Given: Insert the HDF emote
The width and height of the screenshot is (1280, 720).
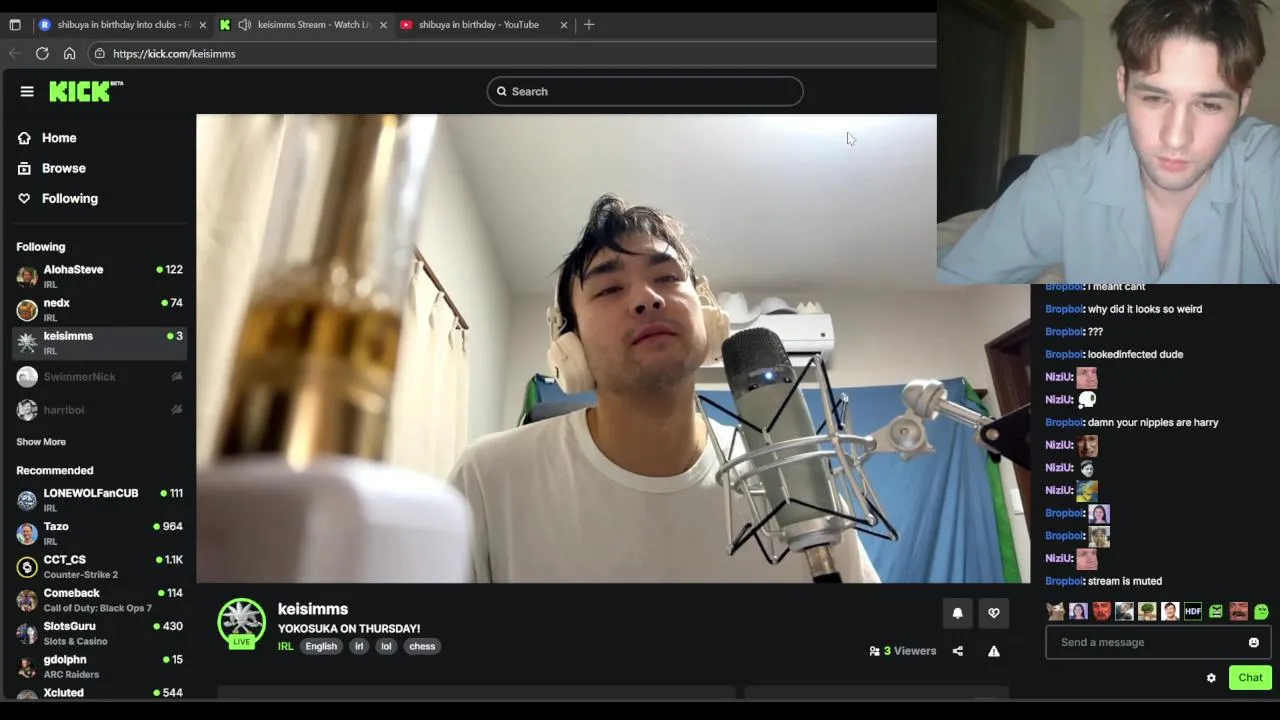Looking at the screenshot, I should [x=1193, y=611].
